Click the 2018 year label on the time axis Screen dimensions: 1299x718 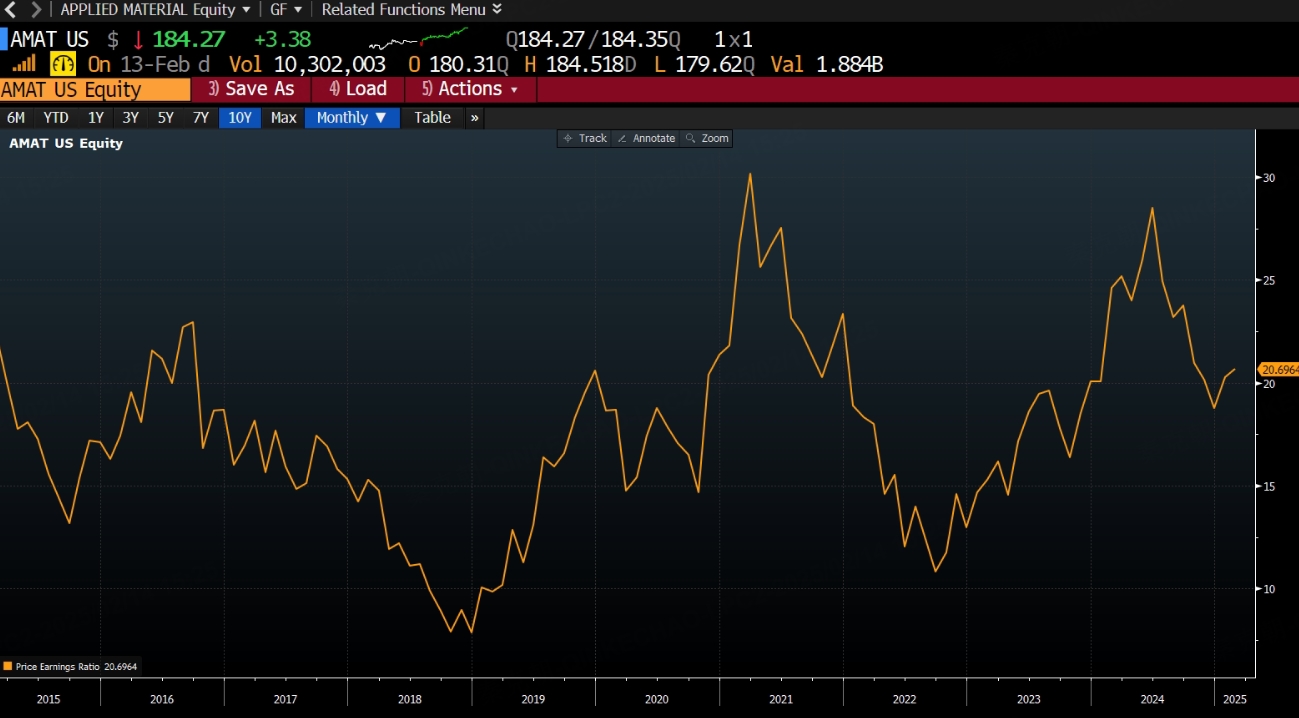tap(409, 699)
